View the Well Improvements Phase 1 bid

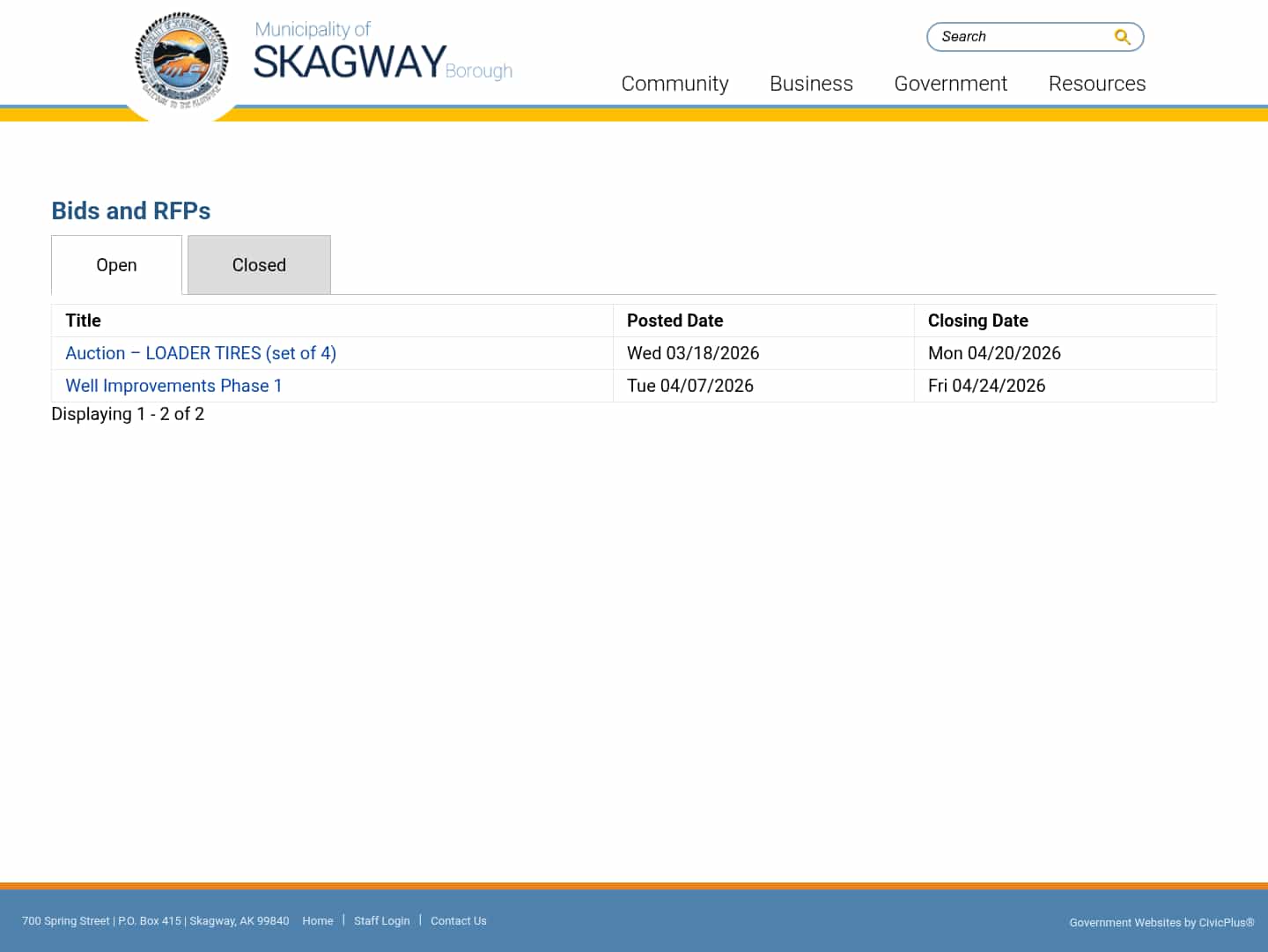[173, 386]
